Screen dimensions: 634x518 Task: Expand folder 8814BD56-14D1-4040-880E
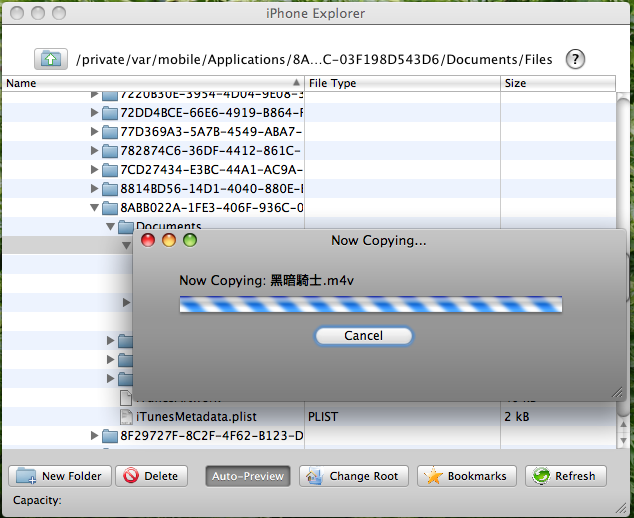click(94, 188)
